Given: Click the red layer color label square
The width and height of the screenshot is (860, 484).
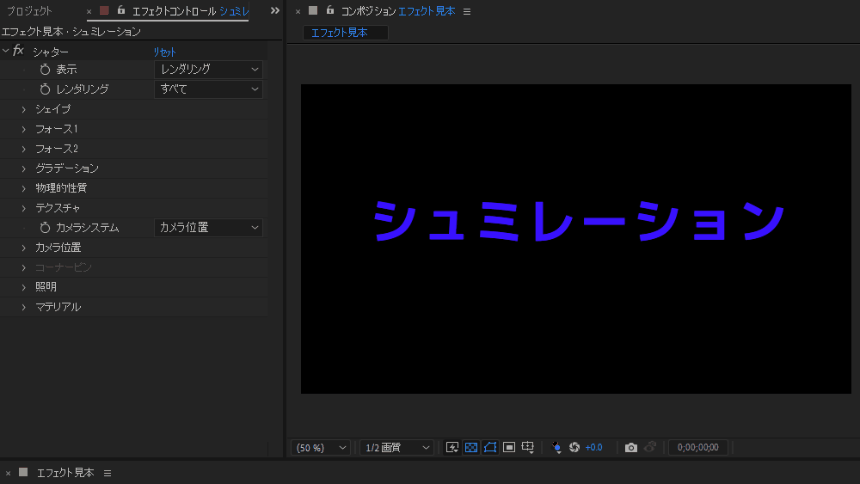Looking at the screenshot, I should pos(104,10).
